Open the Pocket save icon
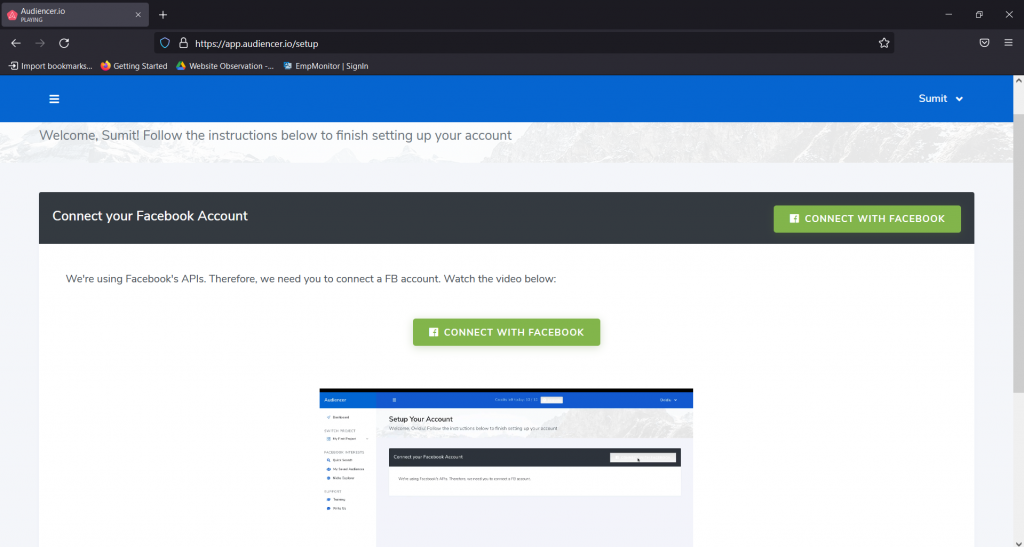 pos(984,43)
